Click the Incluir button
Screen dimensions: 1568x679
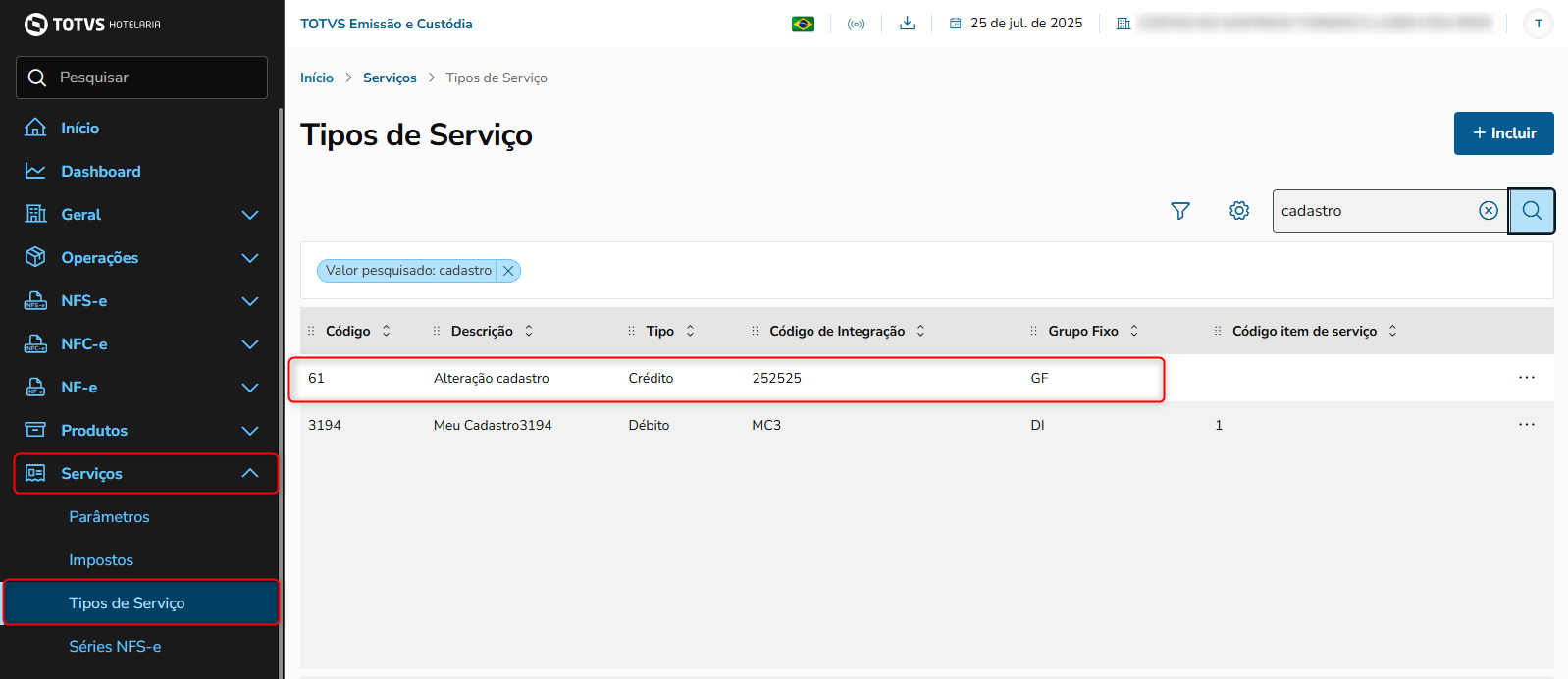point(1503,133)
